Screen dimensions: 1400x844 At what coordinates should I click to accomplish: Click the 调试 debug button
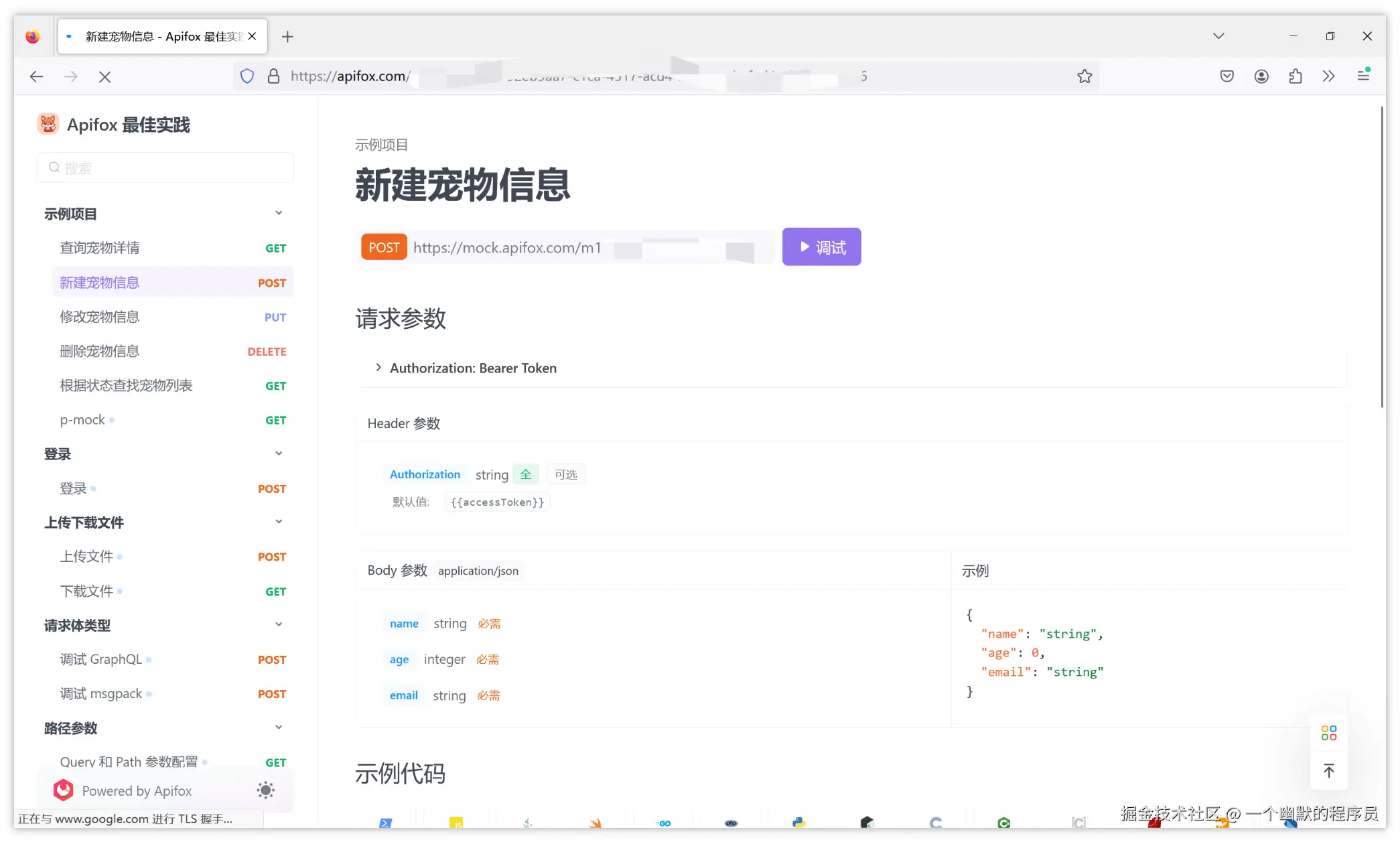pos(821,247)
